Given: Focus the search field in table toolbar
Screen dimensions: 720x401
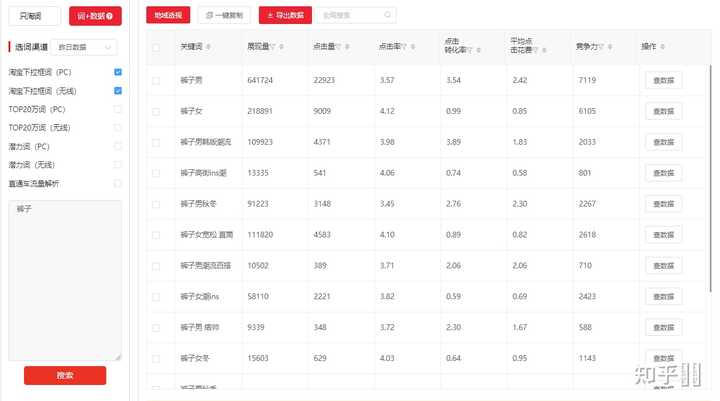Looking at the screenshot, I should (356, 15).
